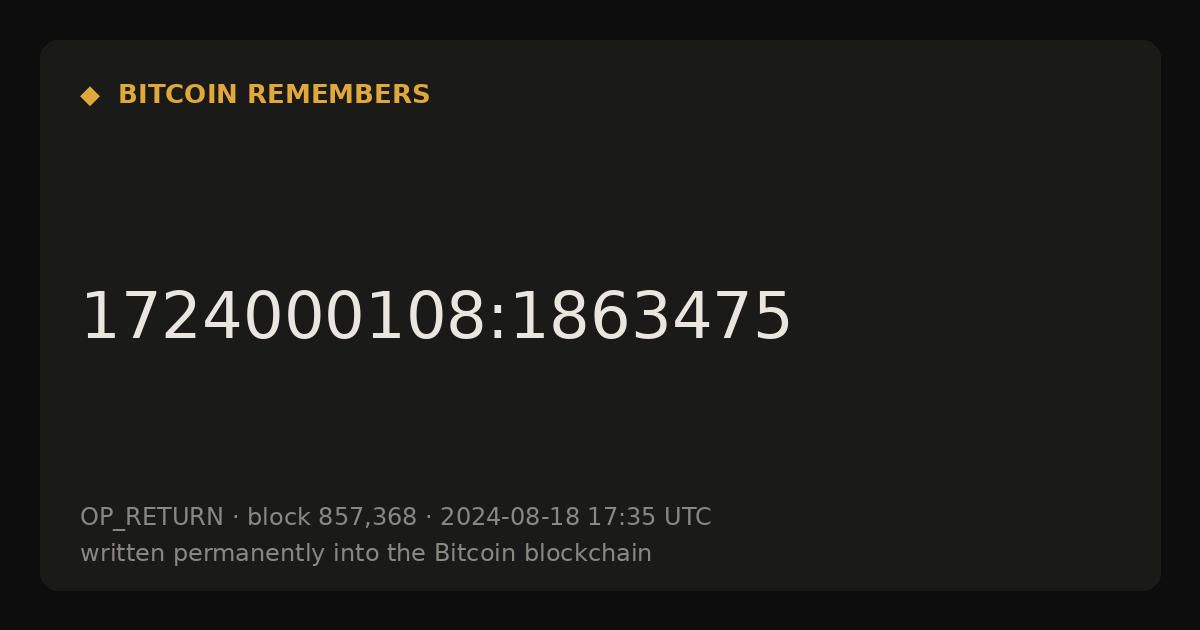The width and height of the screenshot is (1200, 630).
Task: Click the OP_RETURN label
Action: click(152, 518)
